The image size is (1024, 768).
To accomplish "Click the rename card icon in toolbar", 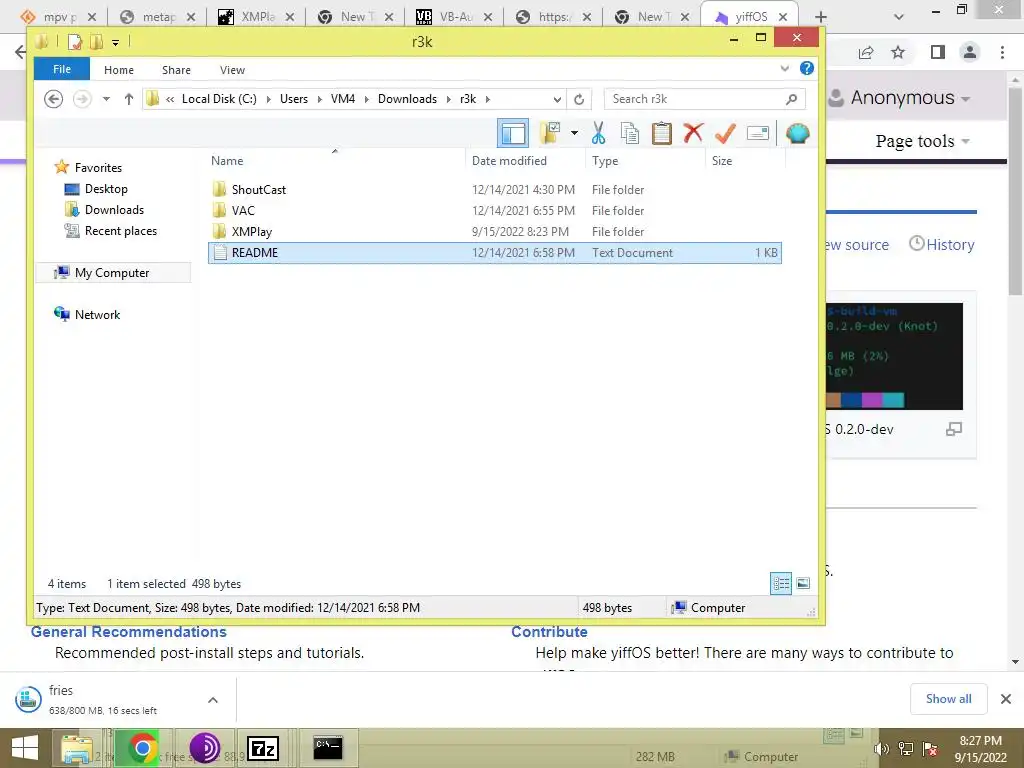I will tap(758, 133).
